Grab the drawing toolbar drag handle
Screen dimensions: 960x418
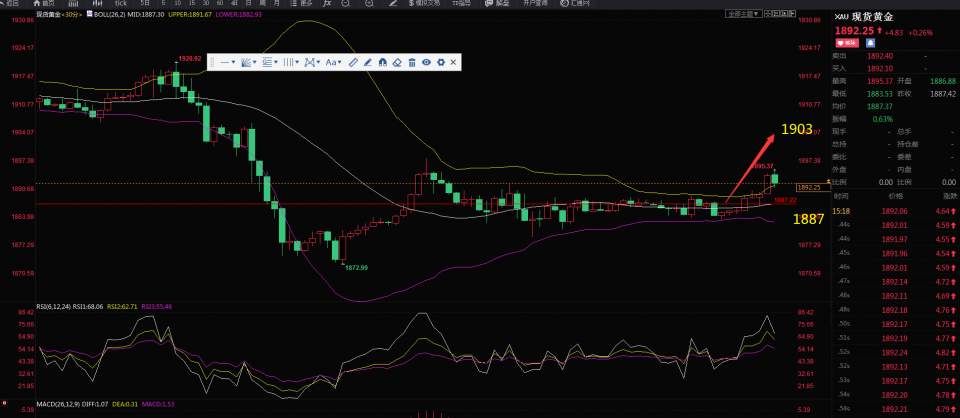pyautogui.click(x=213, y=62)
